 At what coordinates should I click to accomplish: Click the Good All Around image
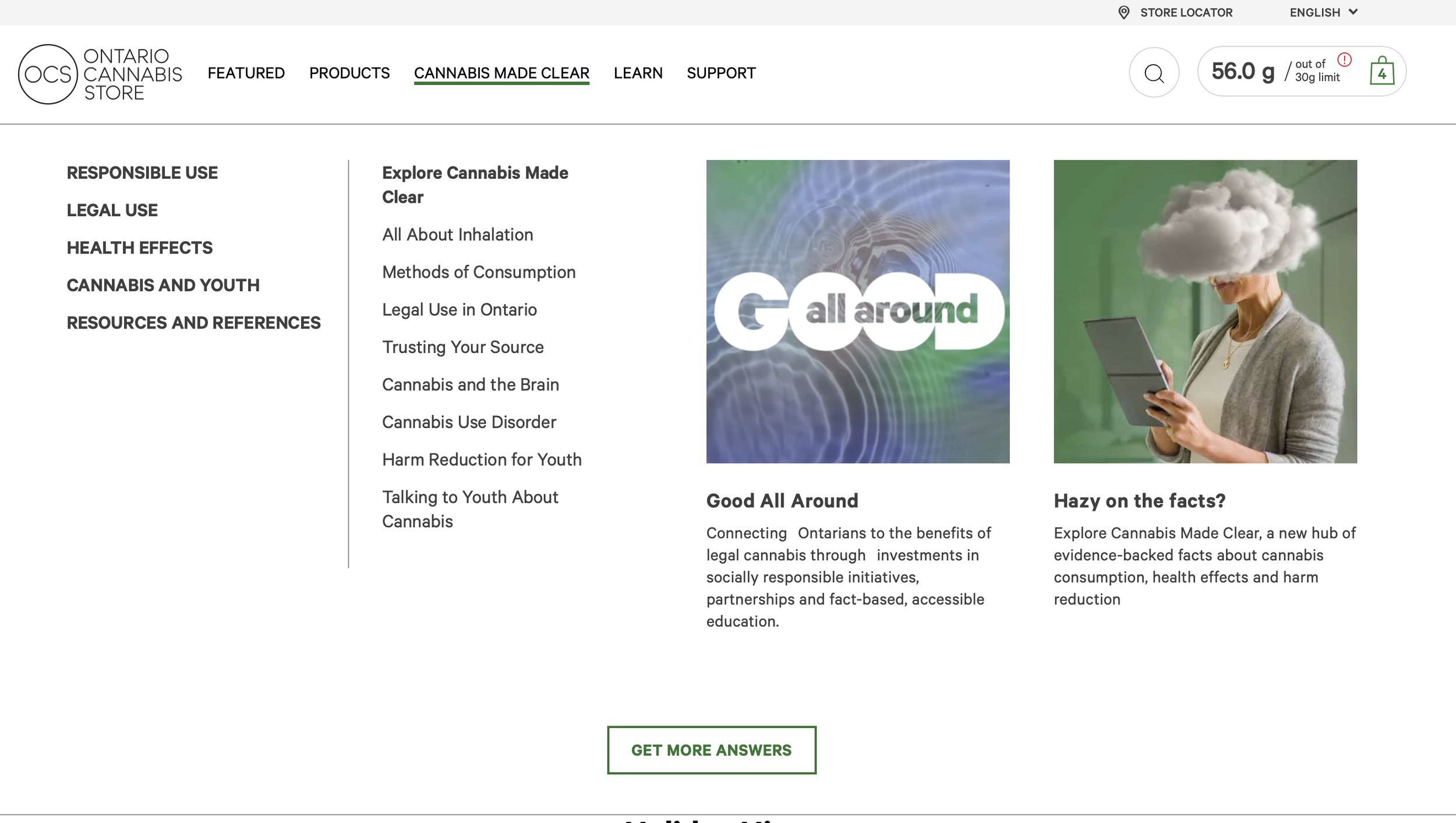click(x=858, y=312)
